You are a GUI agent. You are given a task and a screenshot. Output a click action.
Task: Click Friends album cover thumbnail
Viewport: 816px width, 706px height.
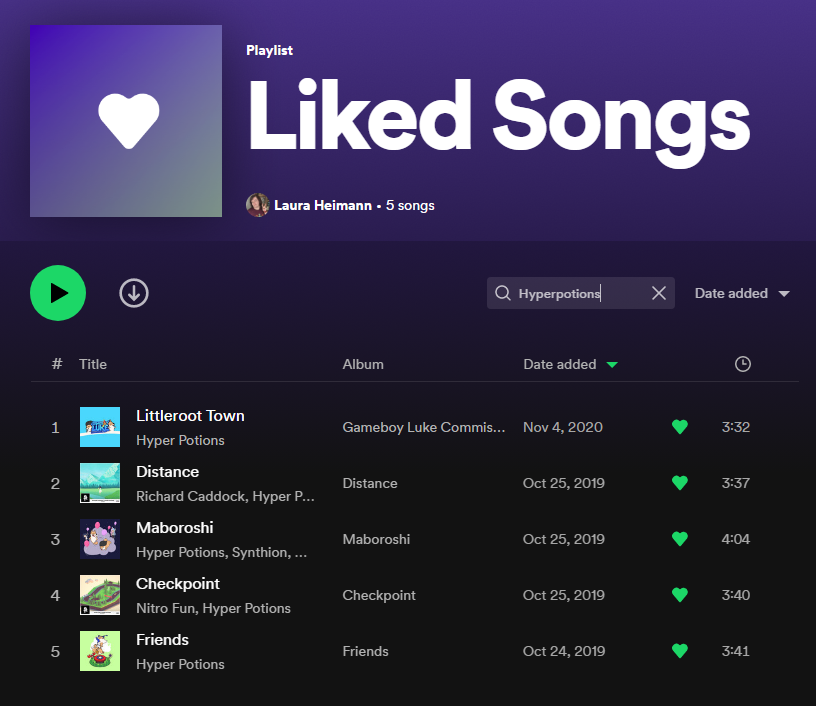(100, 651)
